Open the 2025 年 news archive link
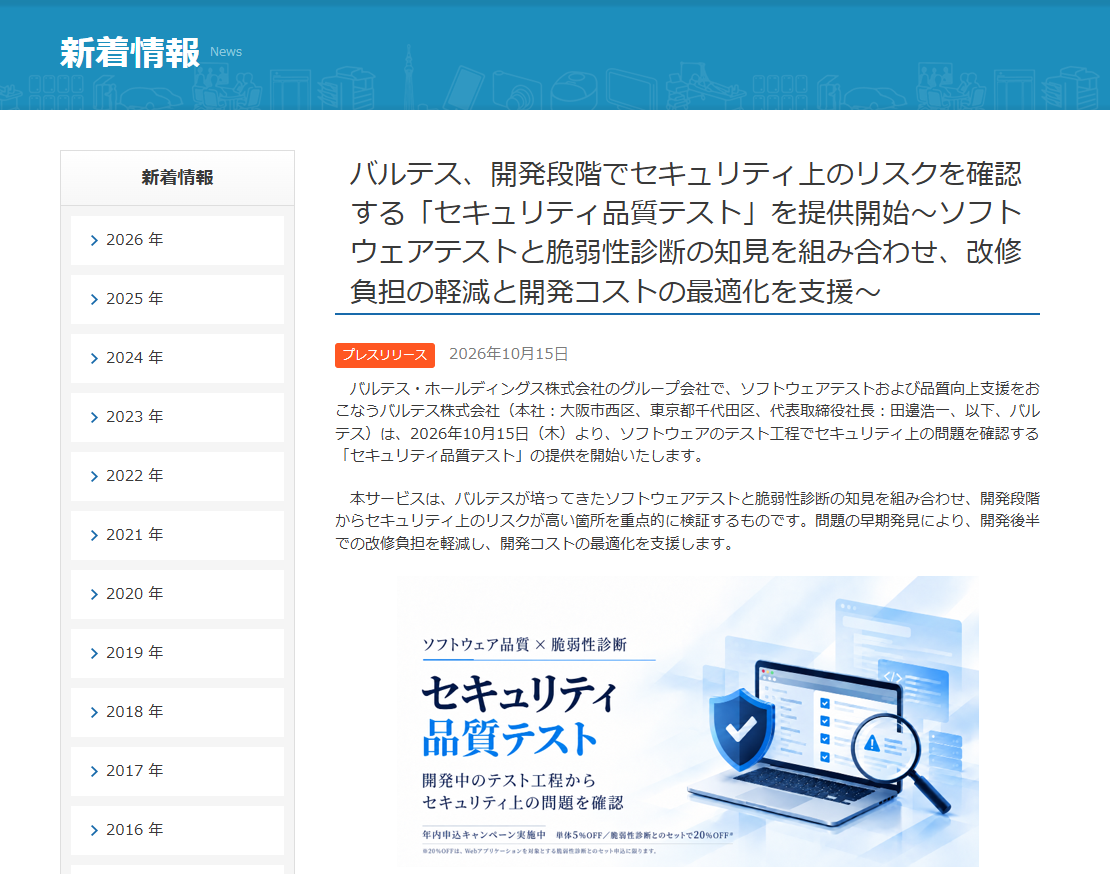This screenshot has width=1110, height=874. pyautogui.click(x=177, y=299)
